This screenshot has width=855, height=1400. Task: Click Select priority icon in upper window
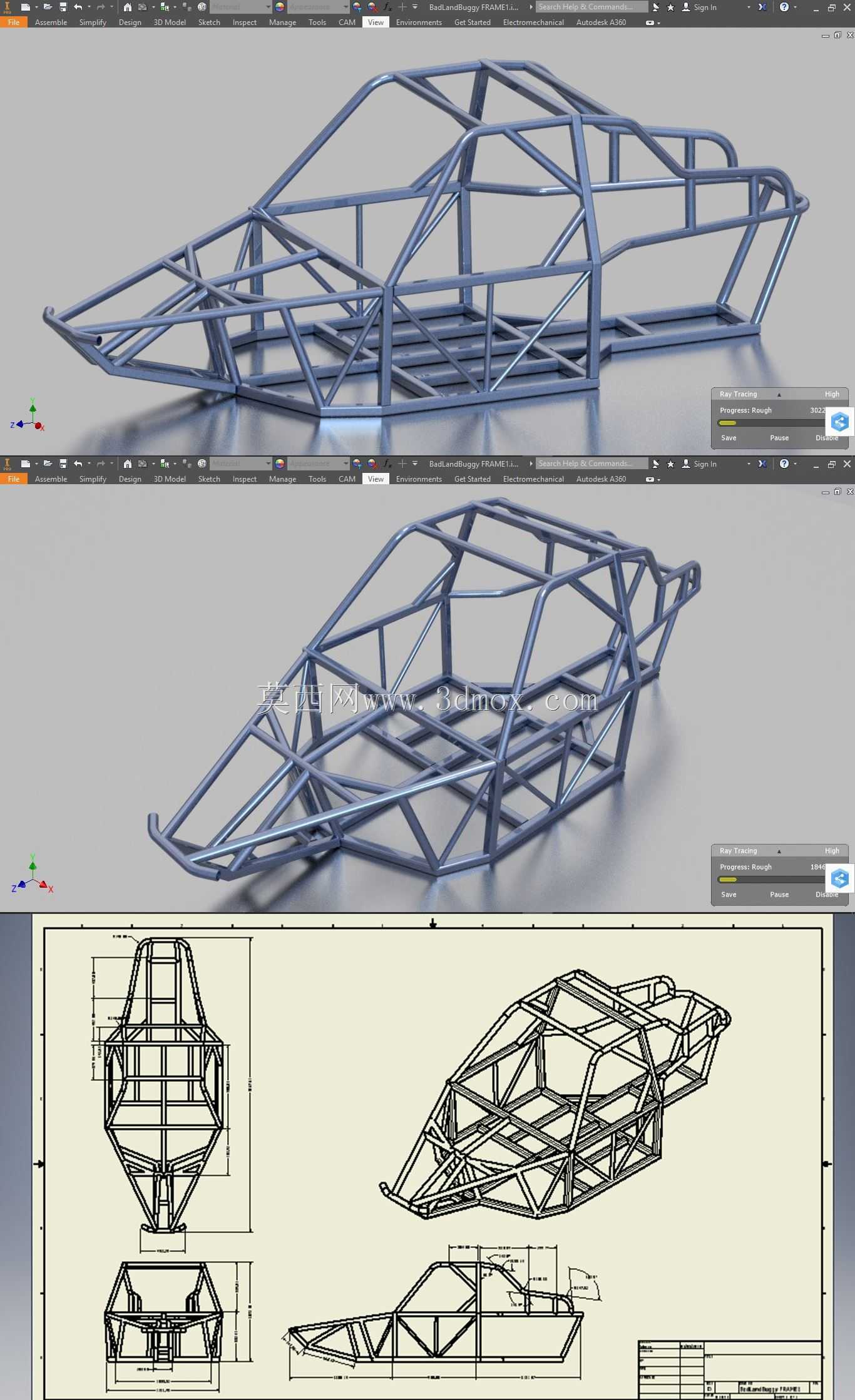165,8
